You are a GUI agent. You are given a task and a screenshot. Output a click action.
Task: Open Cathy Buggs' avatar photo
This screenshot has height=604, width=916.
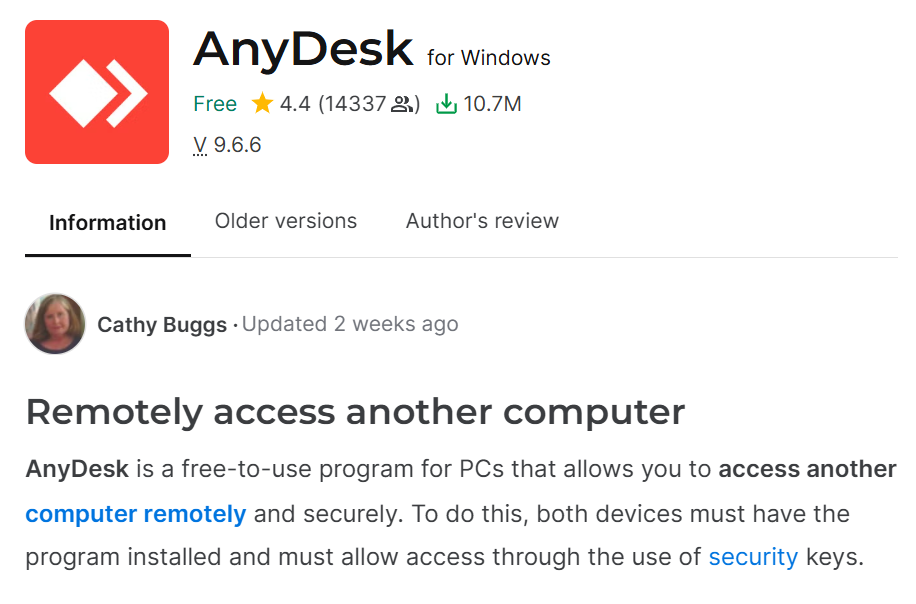(55, 324)
